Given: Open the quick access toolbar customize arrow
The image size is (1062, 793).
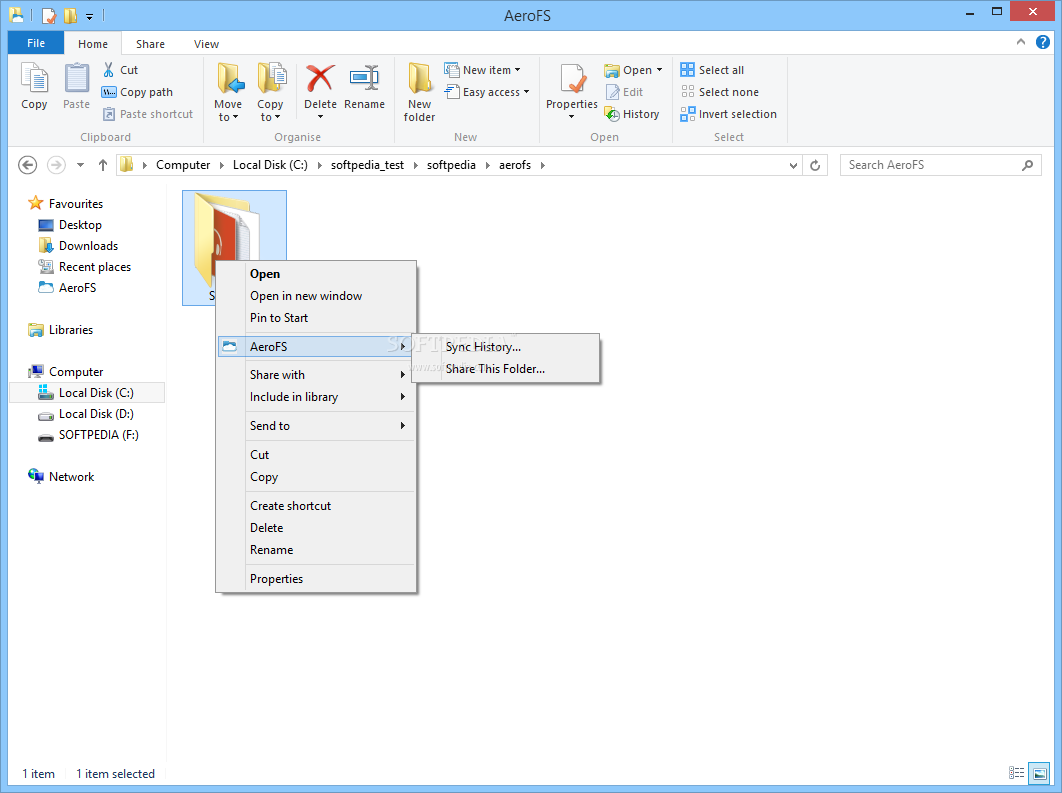Looking at the screenshot, I should [89, 16].
